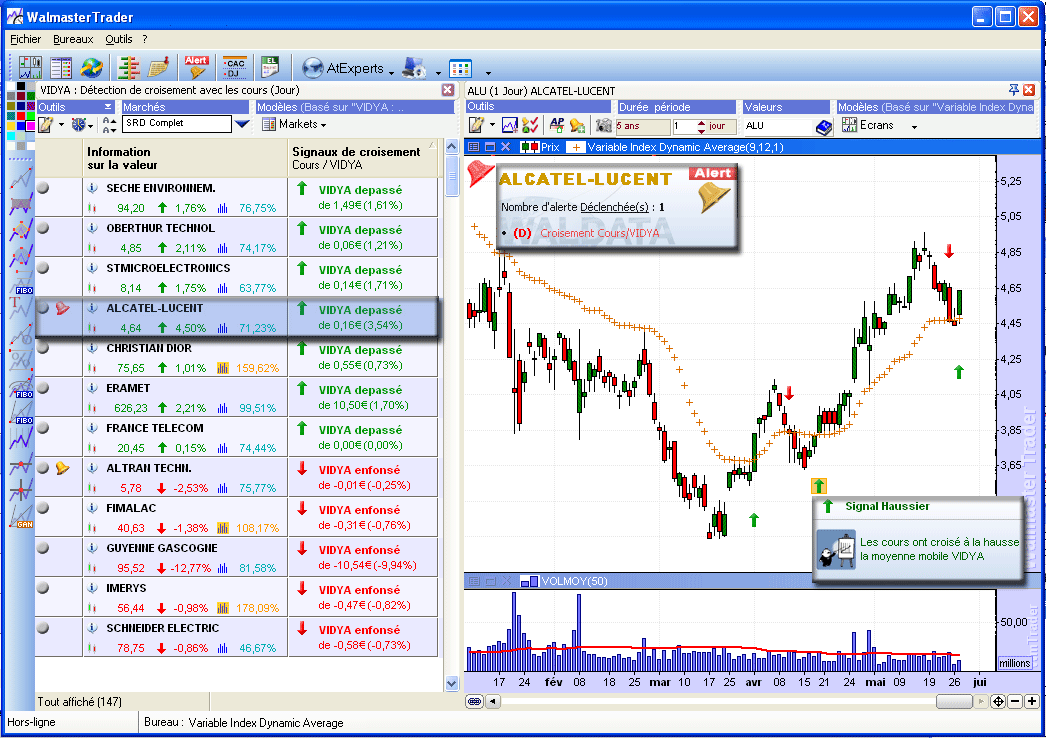The height and width of the screenshot is (741, 1046).
Task: Select the trend line drawing tool
Action: (x=21, y=177)
